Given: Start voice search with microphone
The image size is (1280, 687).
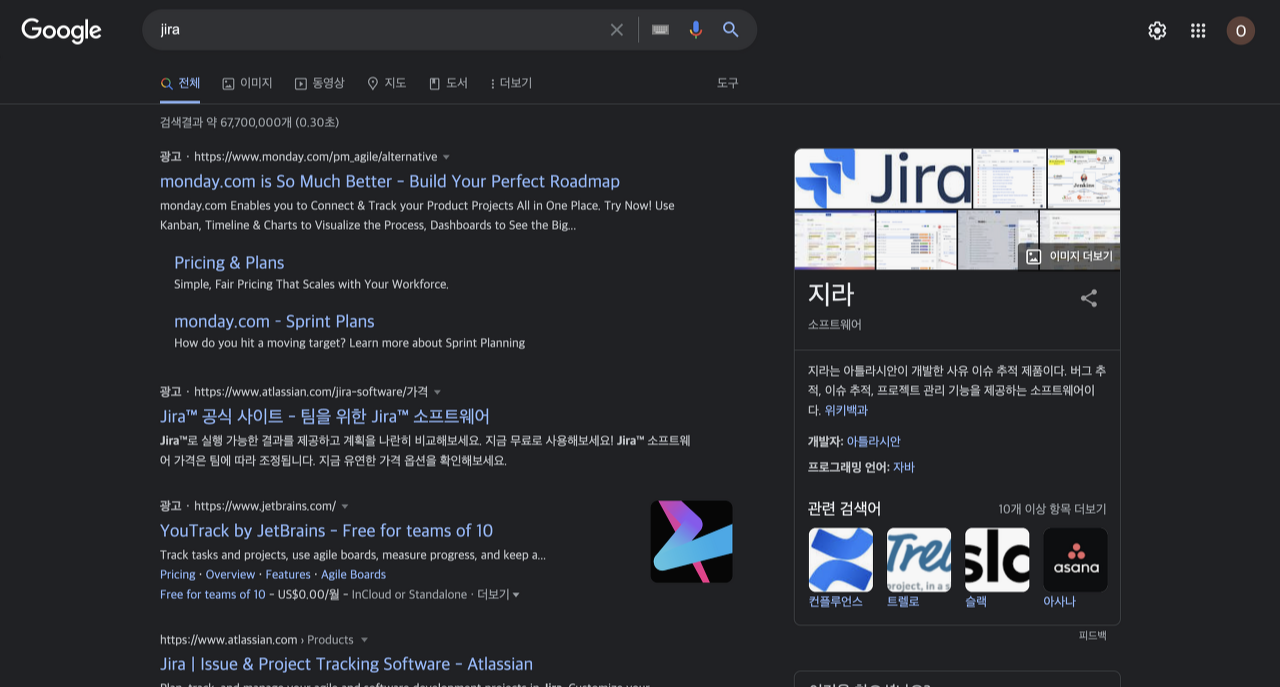Looking at the screenshot, I should (696, 30).
